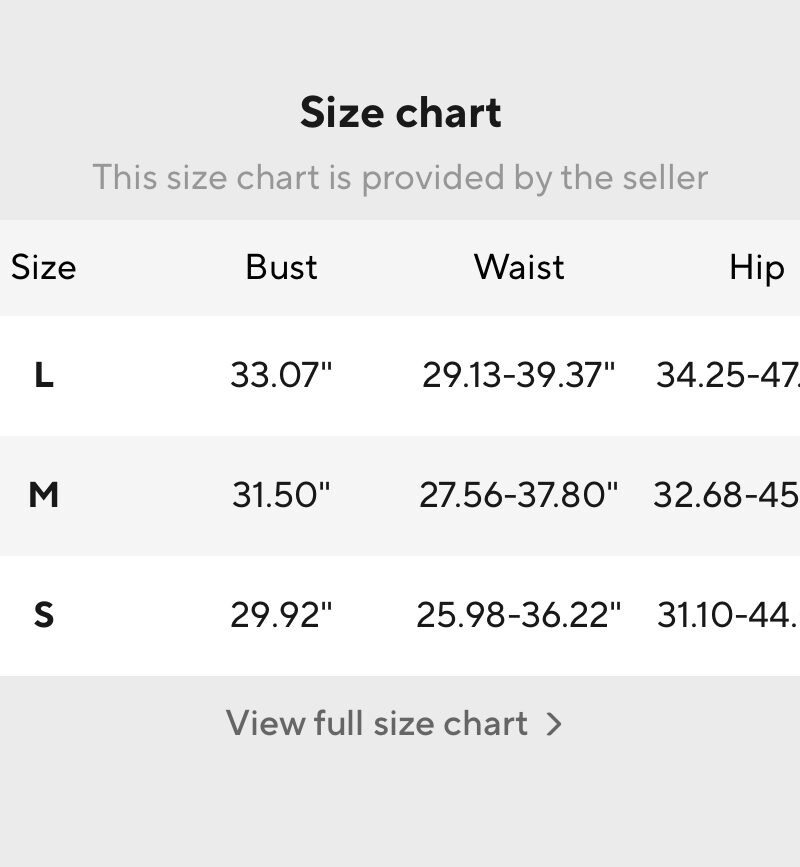Click the 29.92" bust value
The height and width of the screenshot is (867, 800).
[281, 615]
